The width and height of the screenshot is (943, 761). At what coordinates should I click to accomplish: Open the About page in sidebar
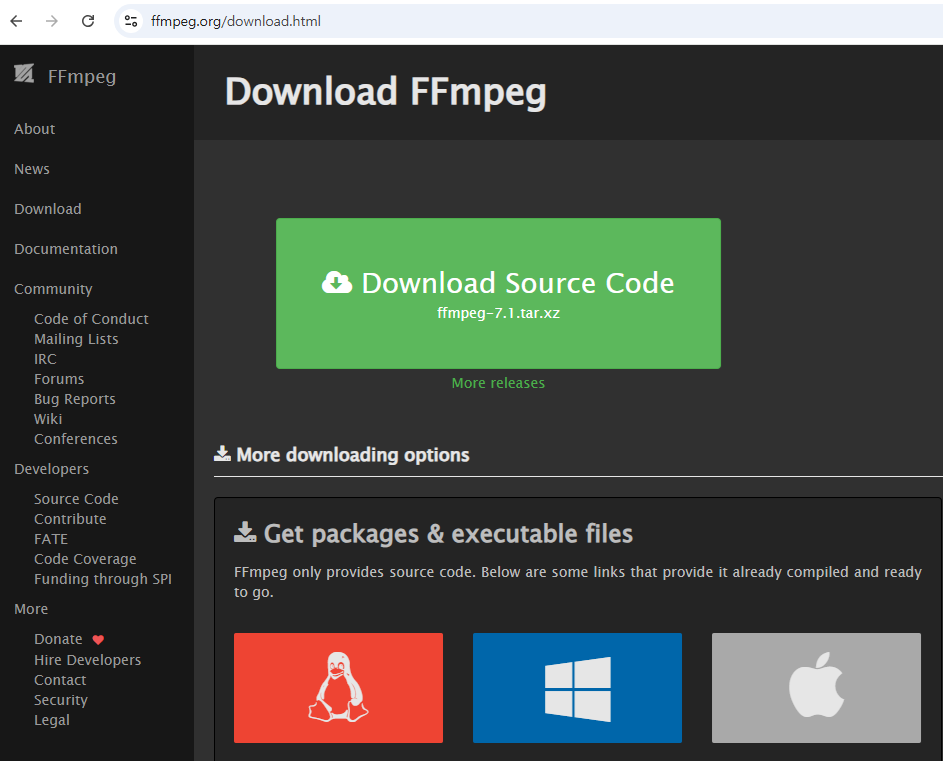(x=34, y=129)
